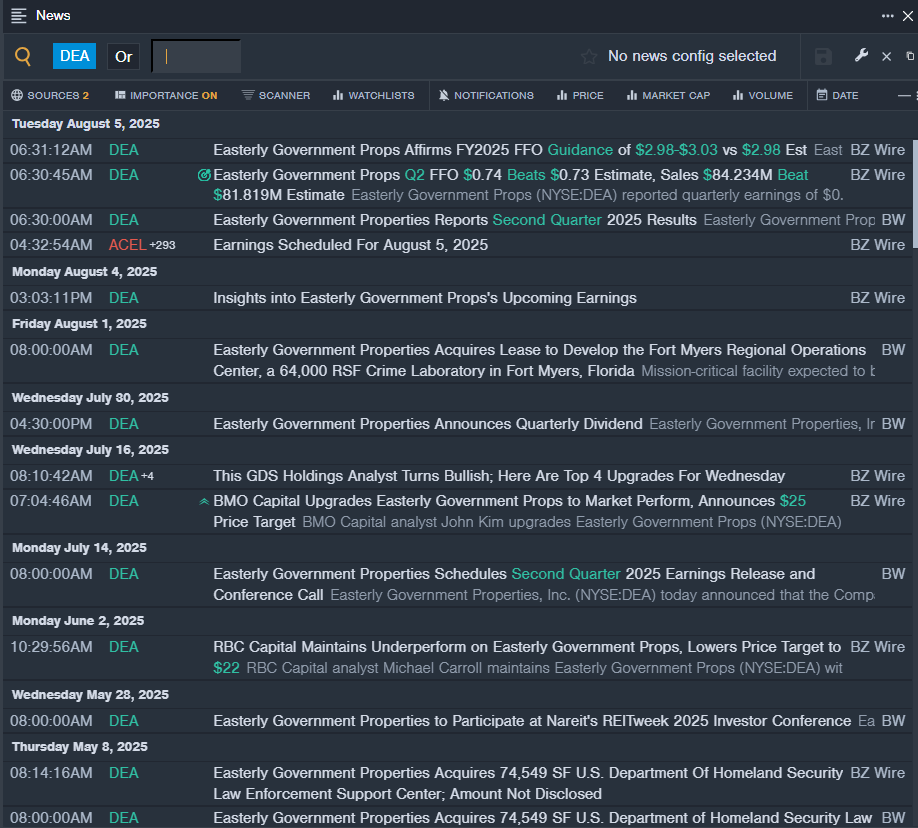Screen dimensions: 918x828
Task: Select the Monday June 2, 2025 date header
Action: (x=78, y=621)
